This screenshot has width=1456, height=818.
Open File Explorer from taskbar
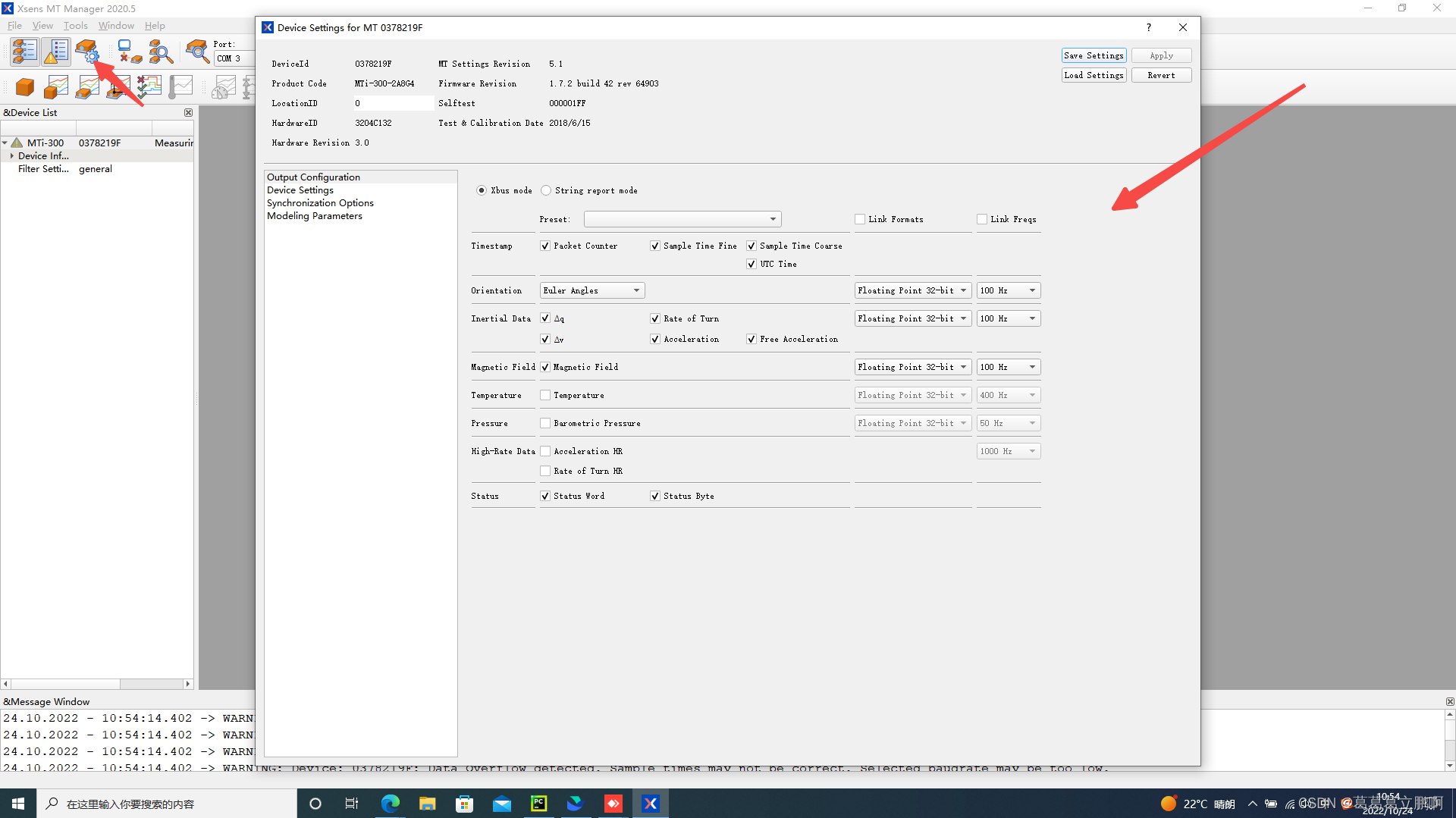[428, 804]
